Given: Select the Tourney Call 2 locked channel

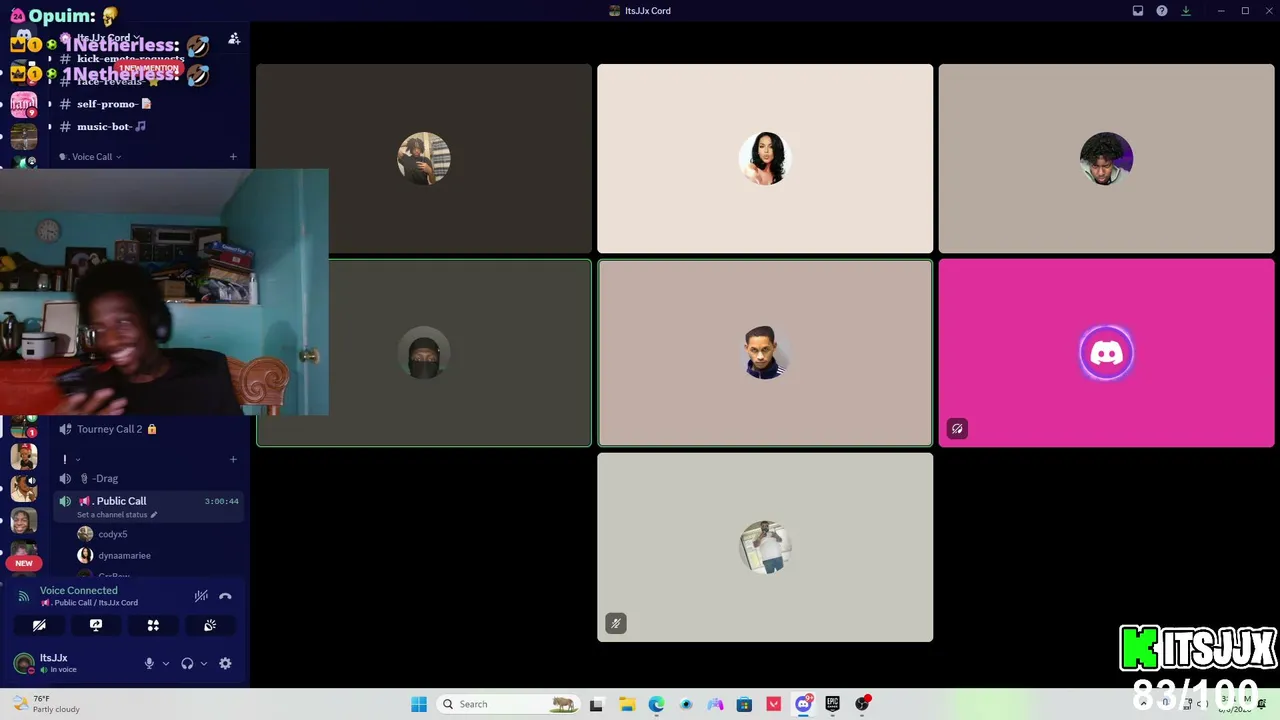Looking at the screenshot, I should coord(148,429).
